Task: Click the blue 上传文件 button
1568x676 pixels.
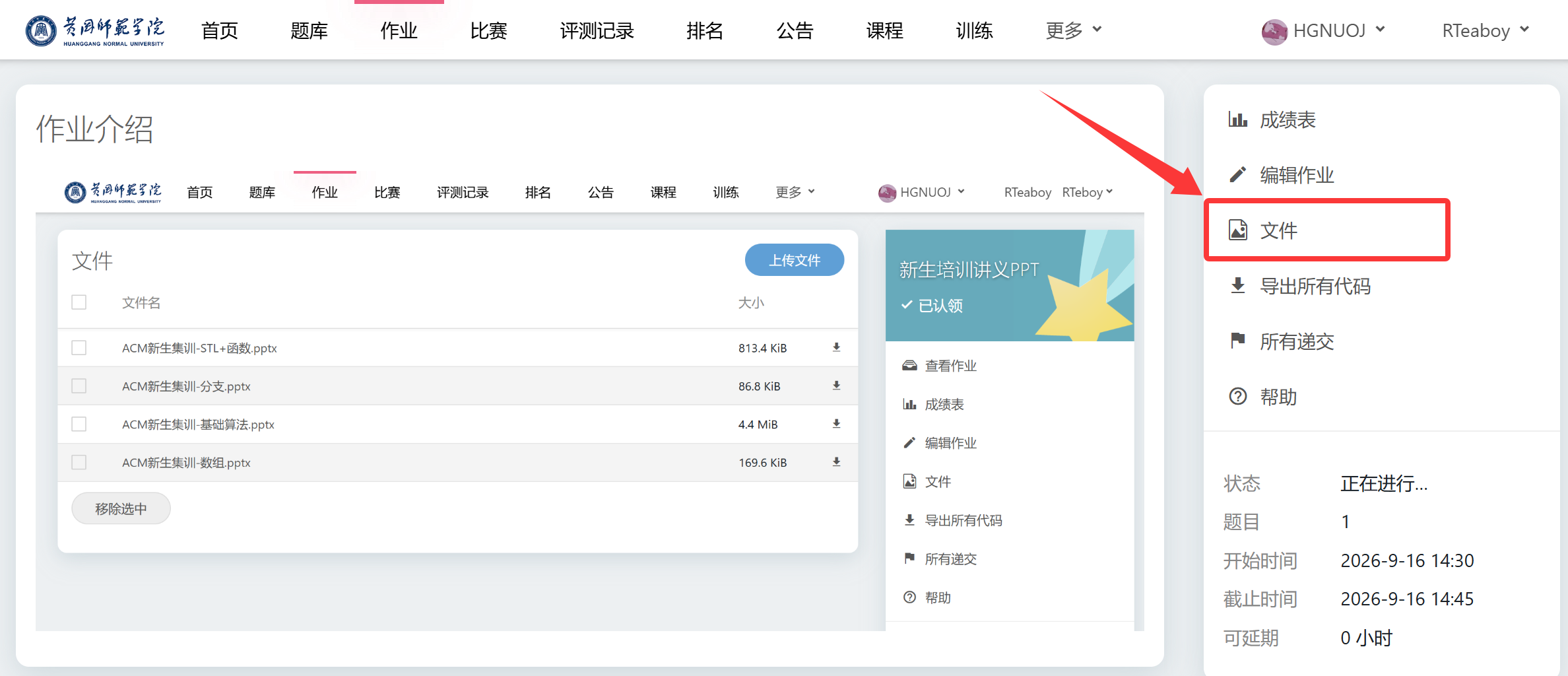Action: pyautogui.click(x=795, y=260)
